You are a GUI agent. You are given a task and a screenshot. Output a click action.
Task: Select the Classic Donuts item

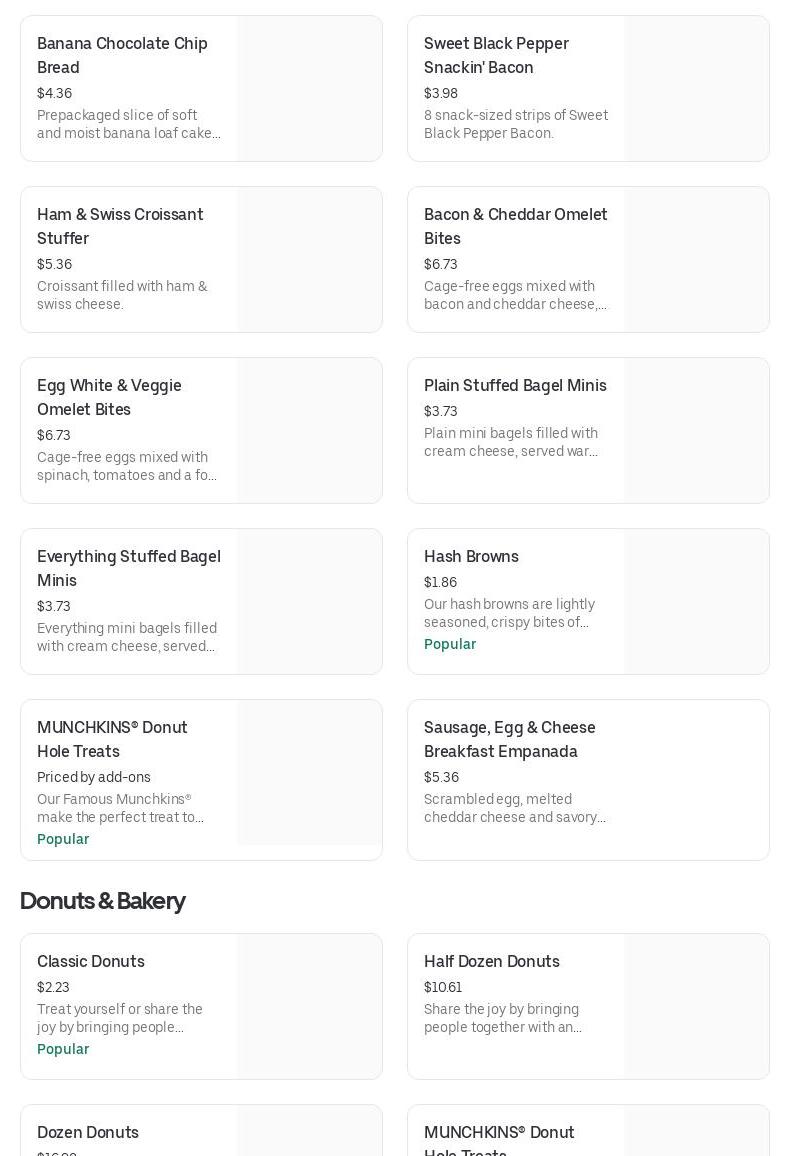point(91,961)
